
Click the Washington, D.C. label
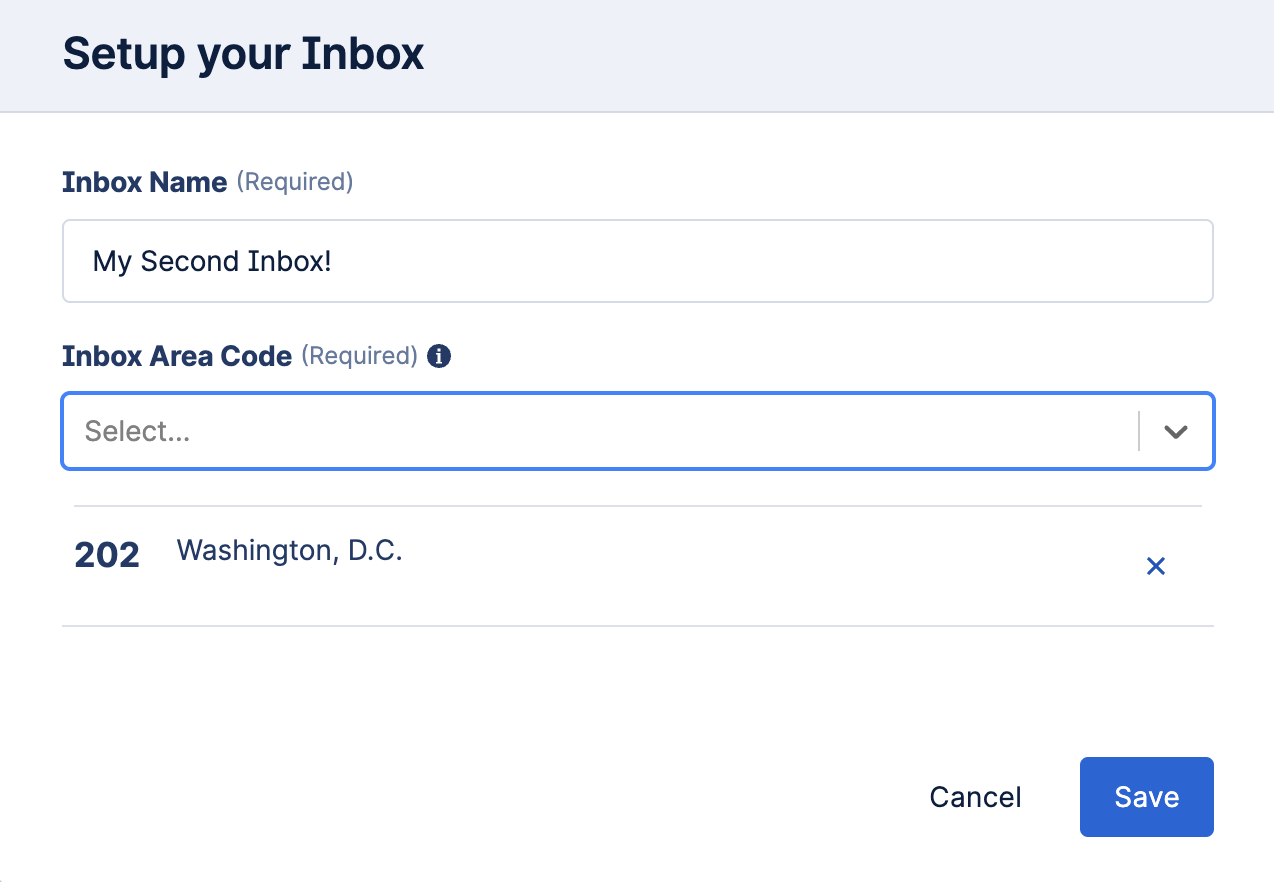(x=289, y=550)
